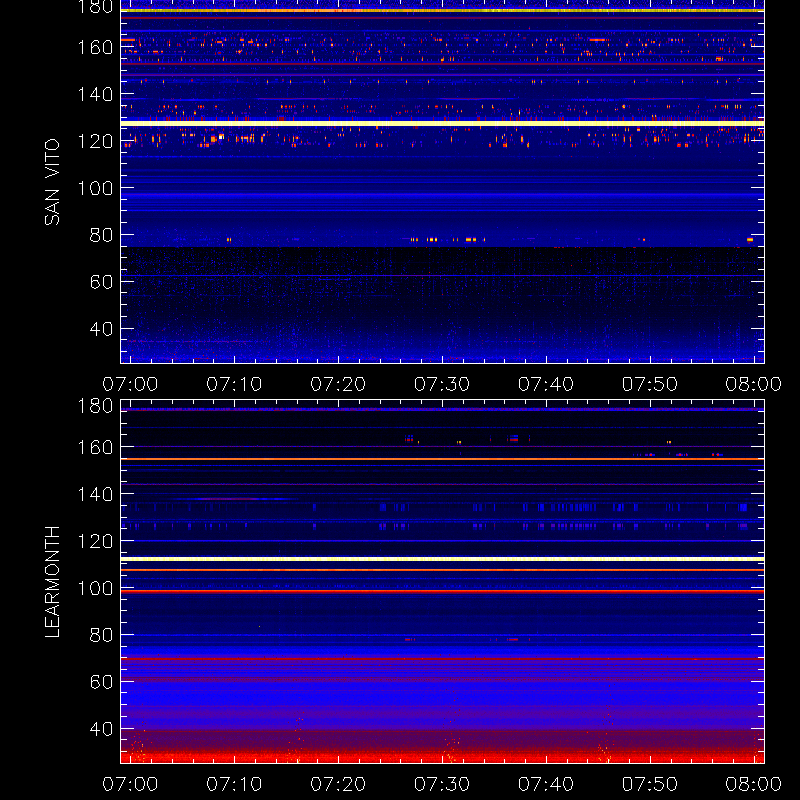This screenshot has width=800, height=800.
Task: Click 07:30 time label under SAN VITO plot
Action: tap(442, 384)
